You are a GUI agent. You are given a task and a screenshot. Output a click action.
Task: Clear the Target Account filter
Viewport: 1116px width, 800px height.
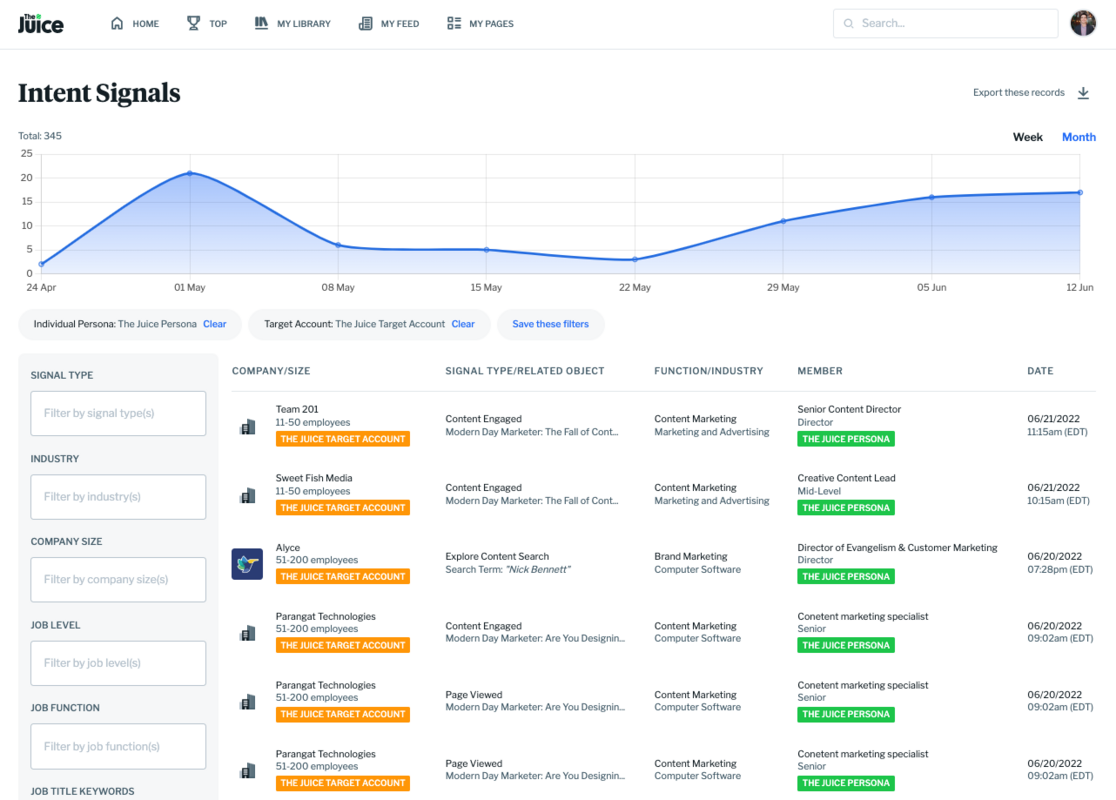[463, 324]
